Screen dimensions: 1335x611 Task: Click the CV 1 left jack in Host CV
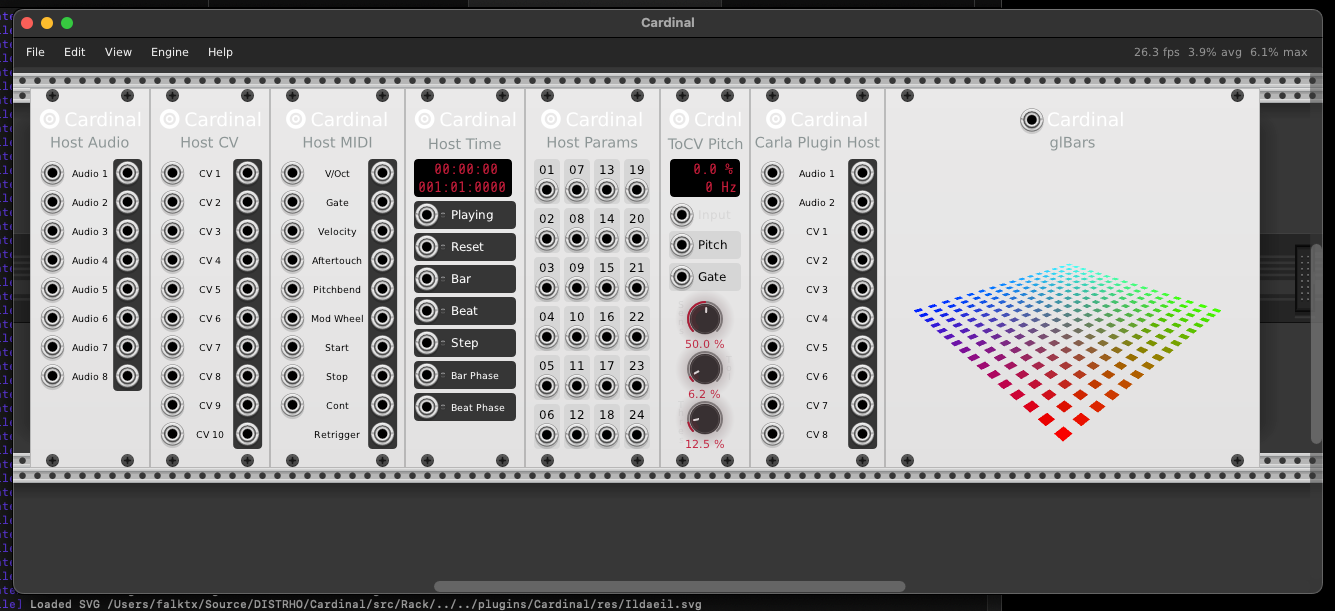173,173
